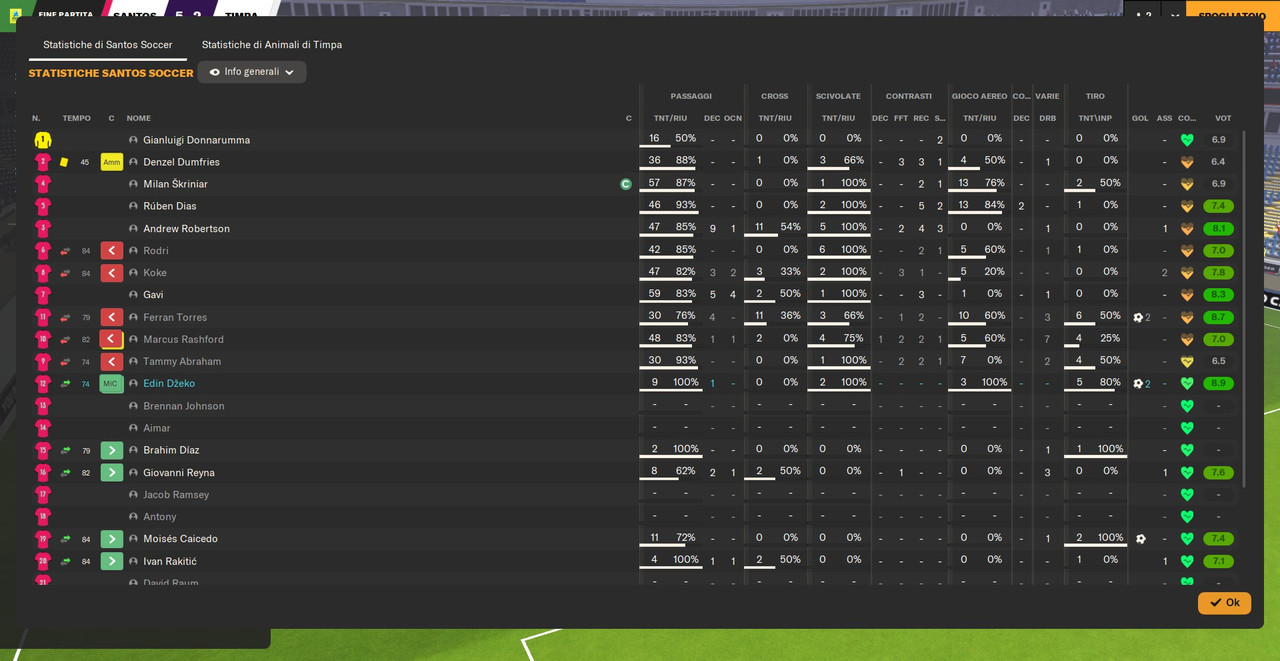Select the MIC badge in Edin Džeko's row
The width and height of the screenshot is (1280, 661).
tap(111, 384)
